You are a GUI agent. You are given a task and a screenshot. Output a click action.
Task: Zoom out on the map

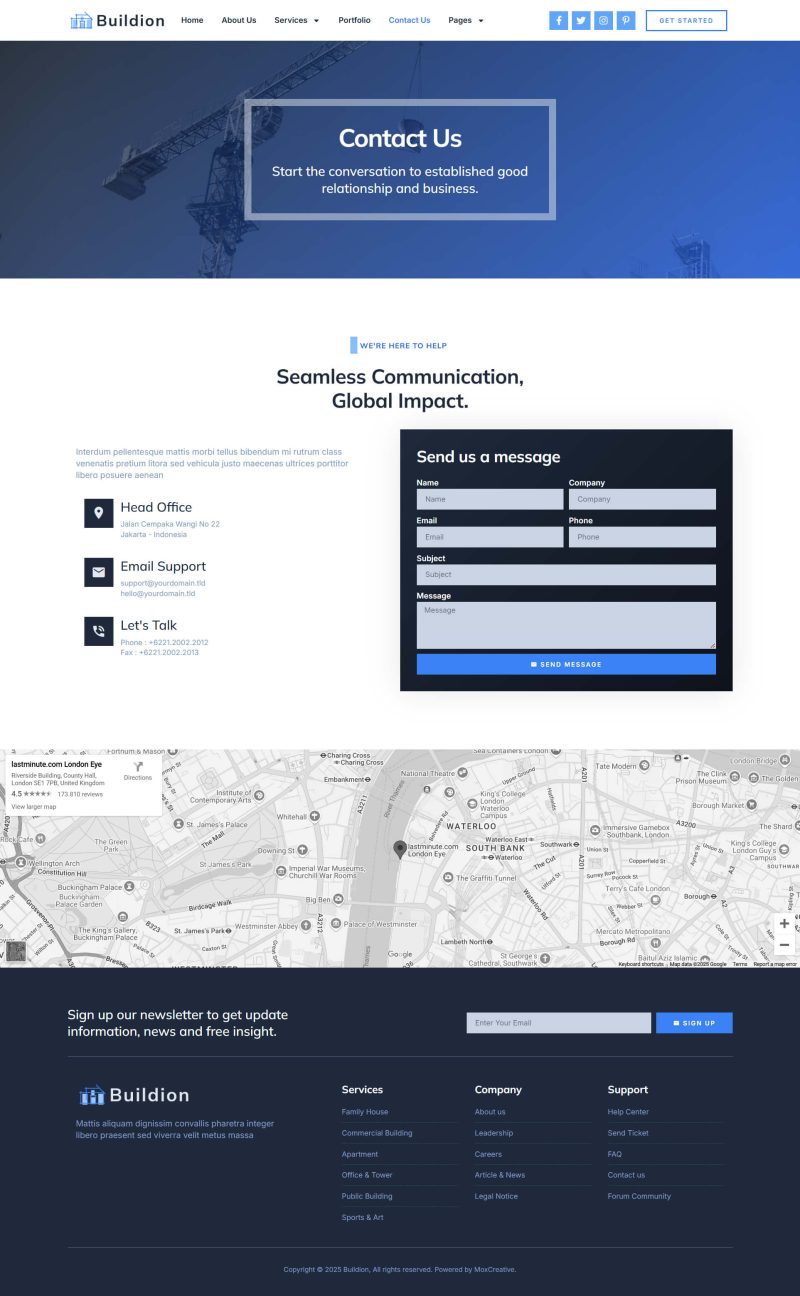[784, 945]
